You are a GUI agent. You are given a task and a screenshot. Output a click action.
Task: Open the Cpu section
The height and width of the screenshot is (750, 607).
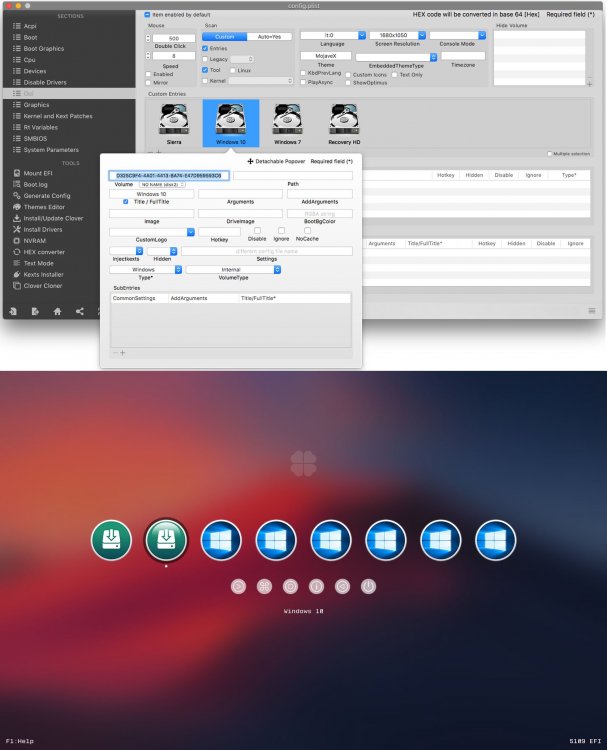pos(29,60)
